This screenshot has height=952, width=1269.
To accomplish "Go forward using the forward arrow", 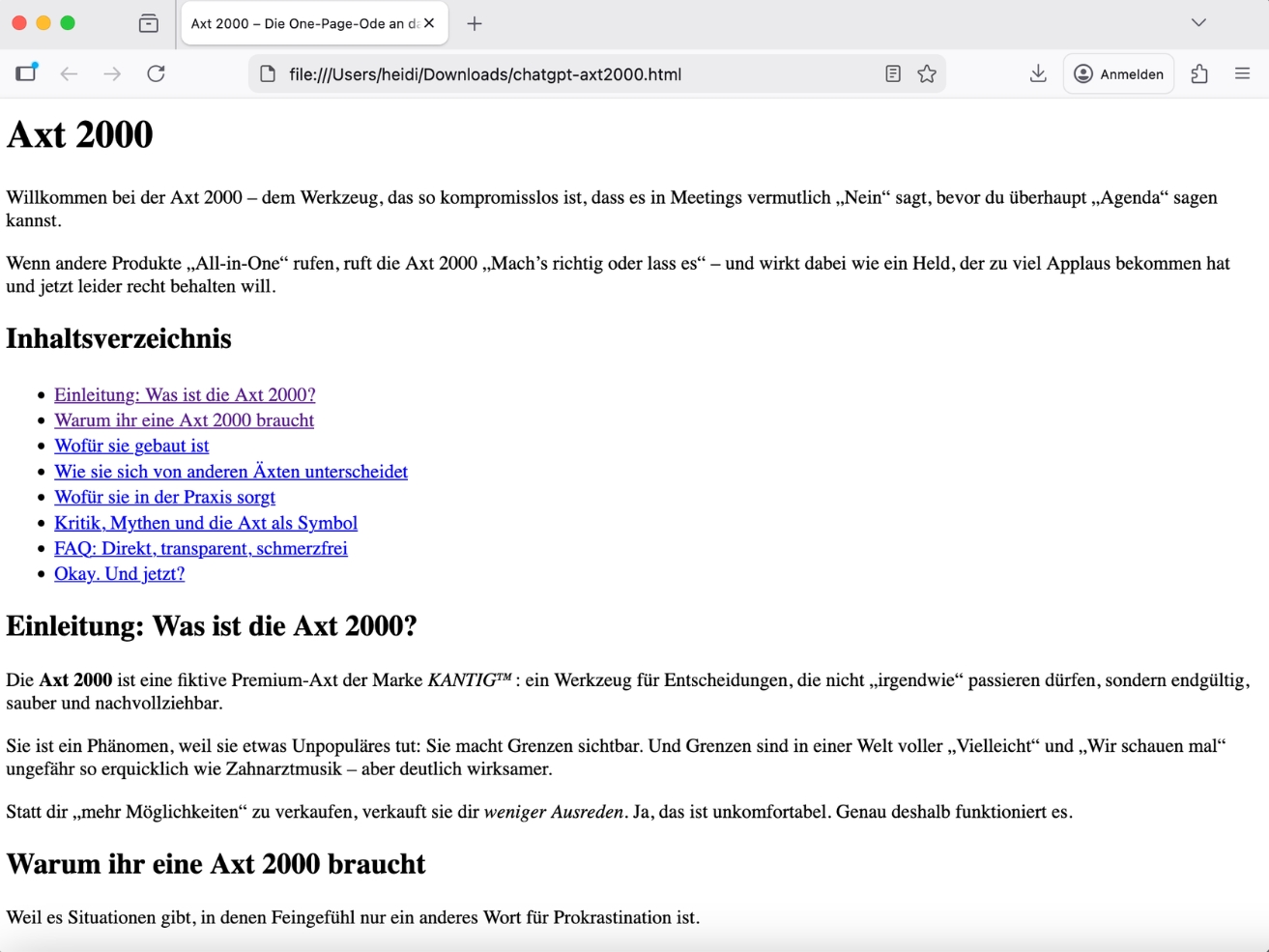I will pyautogui.click(x=112, y=73).
